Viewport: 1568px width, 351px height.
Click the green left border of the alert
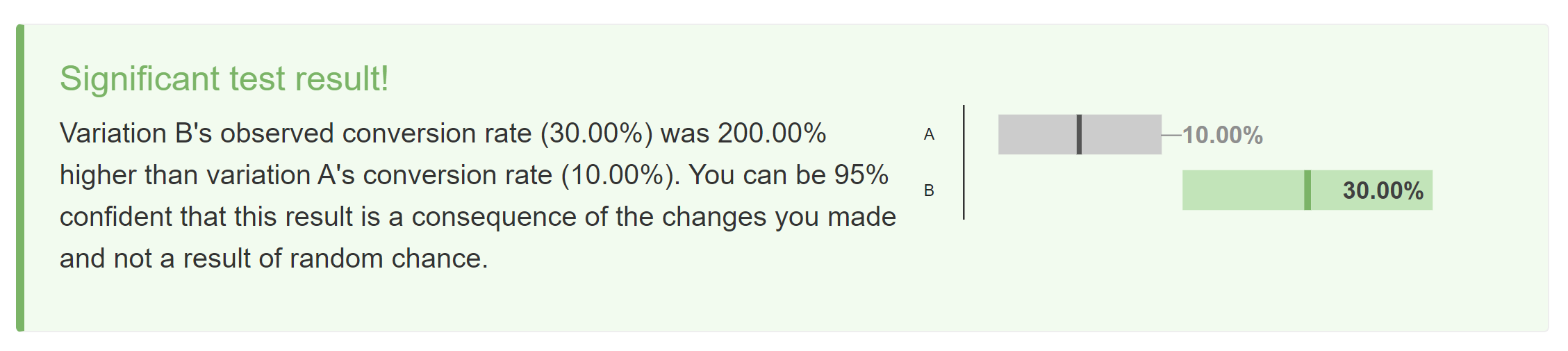point(20,178)
